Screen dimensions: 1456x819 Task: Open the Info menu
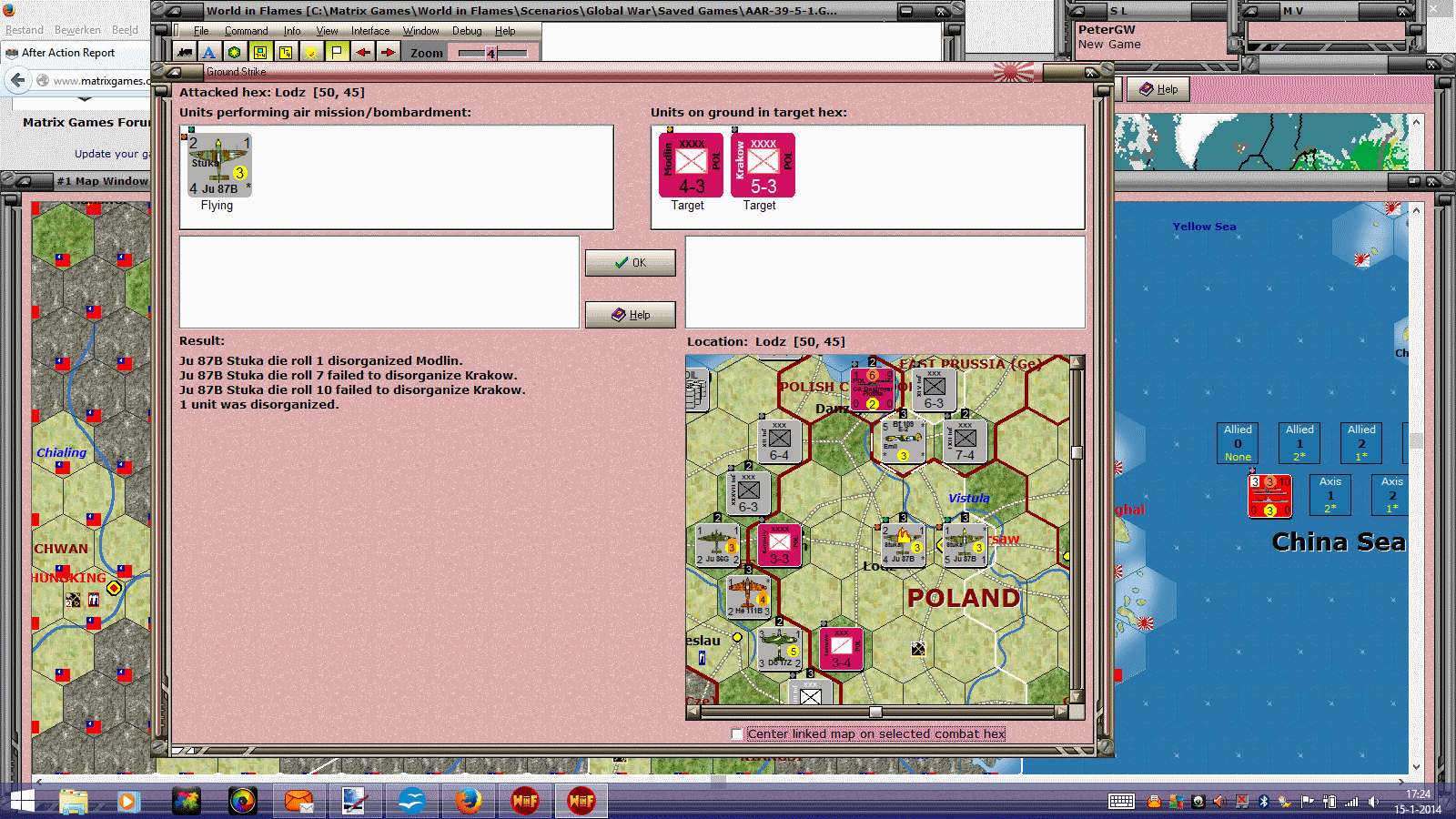tap(291, 31)
